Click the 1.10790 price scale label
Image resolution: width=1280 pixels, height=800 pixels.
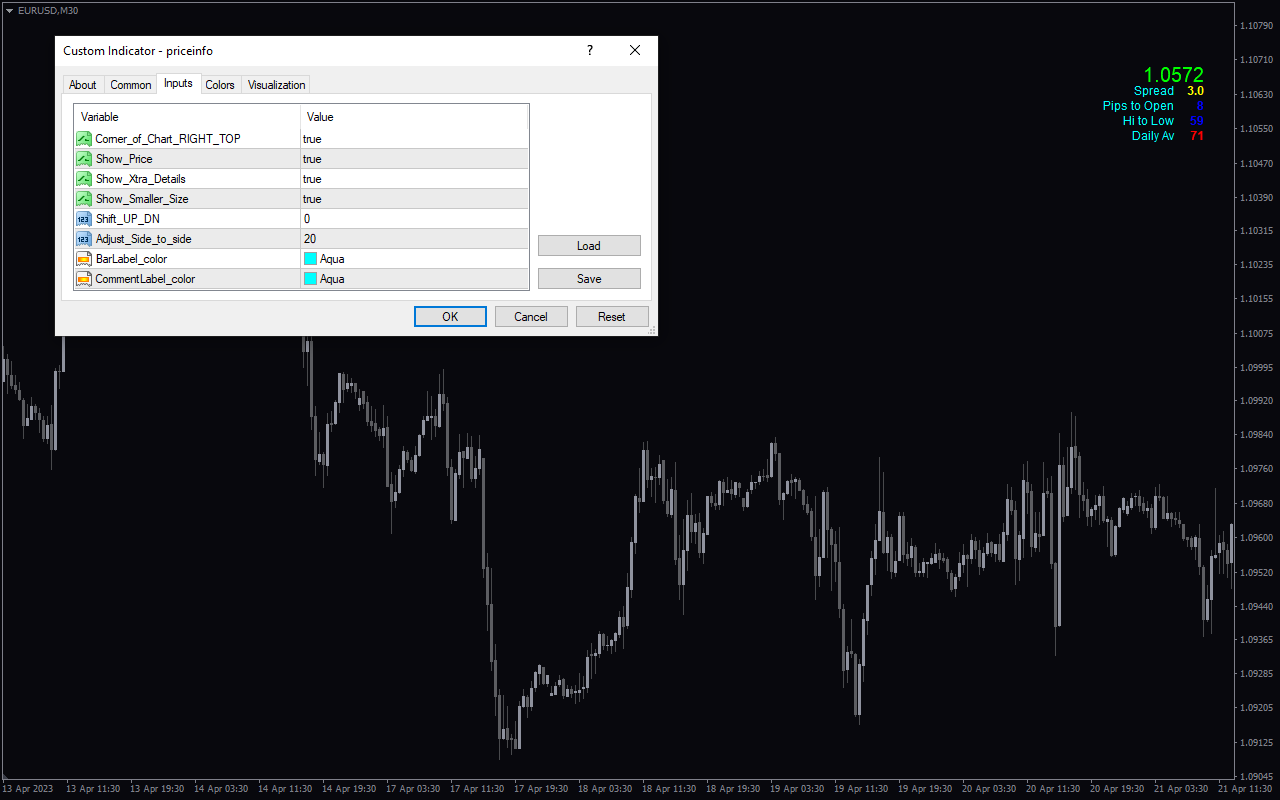1255,25
